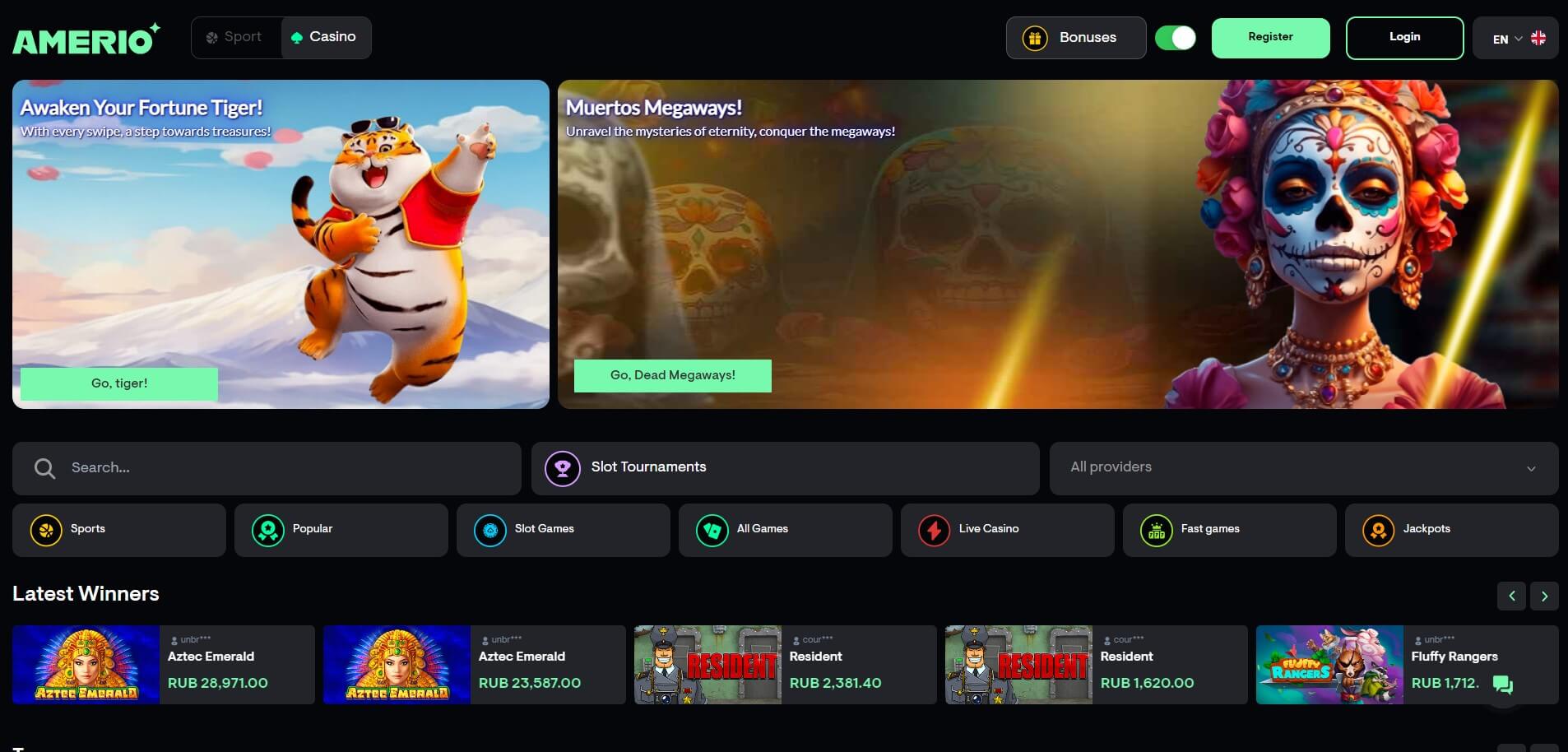
Task: Click the Slot Tournaments trophy icon
Action: [563, 468]
